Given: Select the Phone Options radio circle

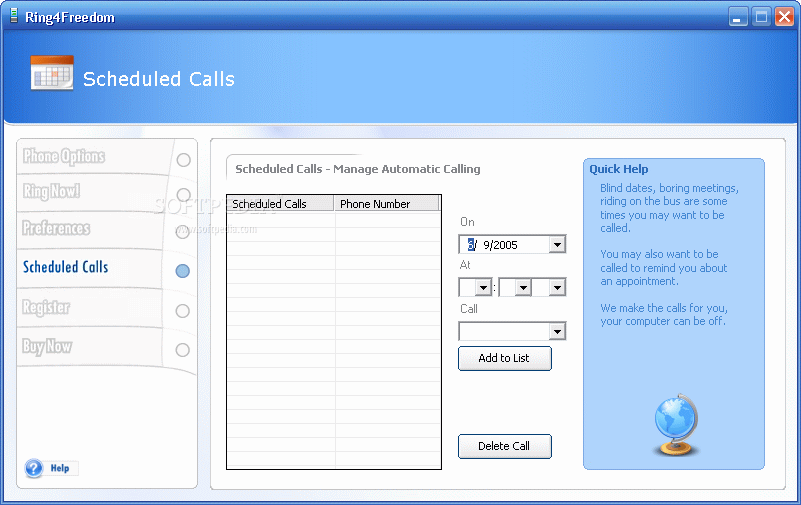Looking at the screenshot, I should coord(183,160).
